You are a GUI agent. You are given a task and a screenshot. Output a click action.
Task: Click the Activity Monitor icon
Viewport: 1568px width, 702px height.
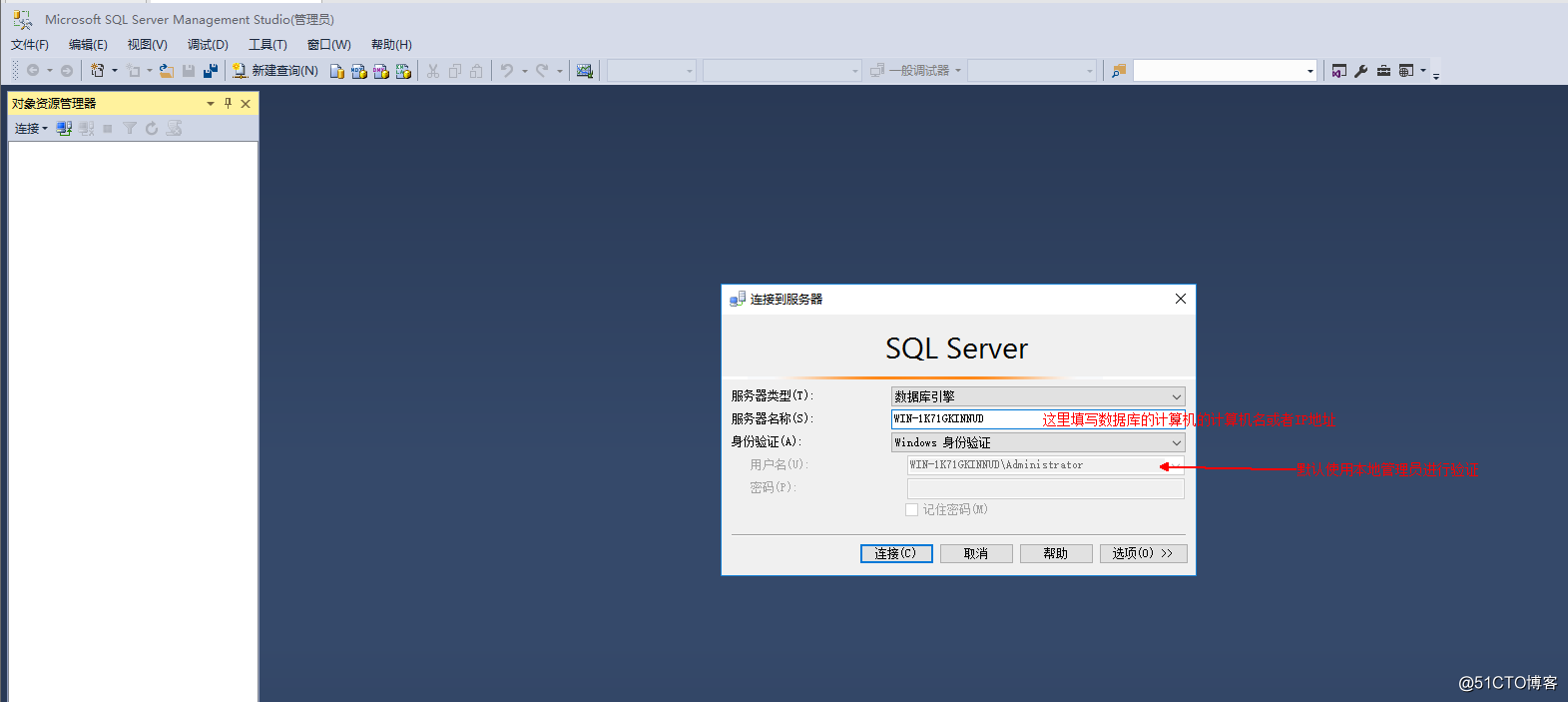click(585, 71)
